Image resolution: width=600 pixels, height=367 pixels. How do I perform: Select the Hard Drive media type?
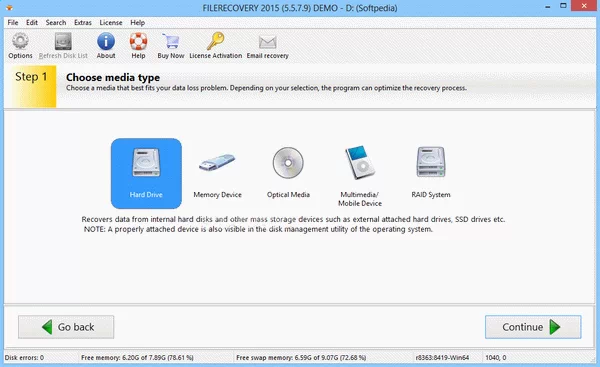146,173
